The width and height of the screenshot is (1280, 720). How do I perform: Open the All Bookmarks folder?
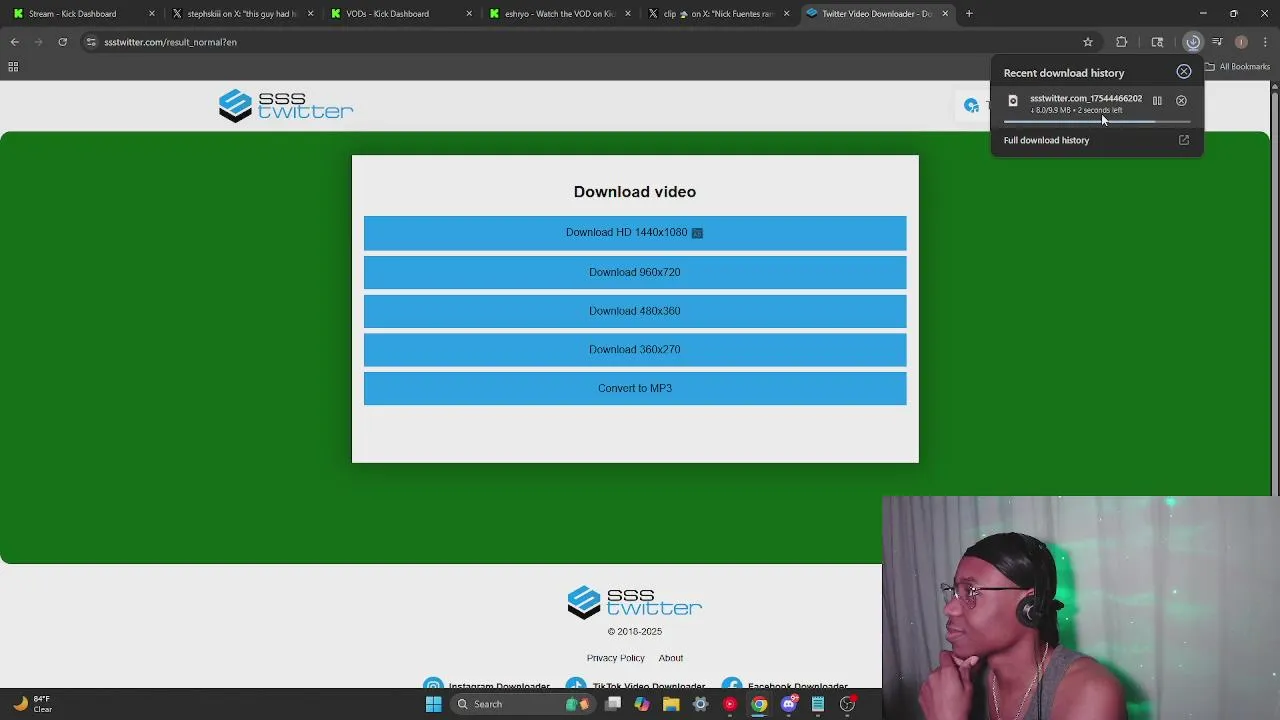pos(1237,67)
